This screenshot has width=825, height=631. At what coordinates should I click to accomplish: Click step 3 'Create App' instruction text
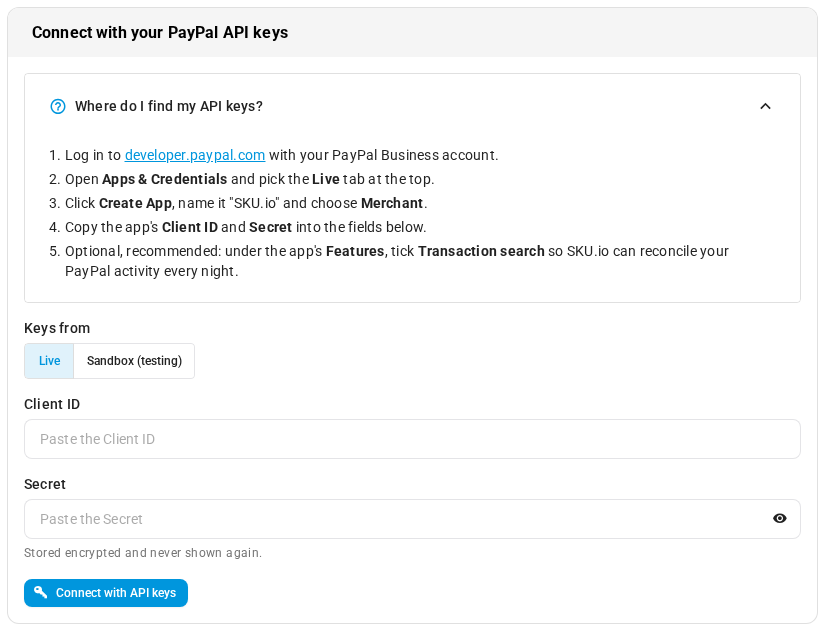135,204
